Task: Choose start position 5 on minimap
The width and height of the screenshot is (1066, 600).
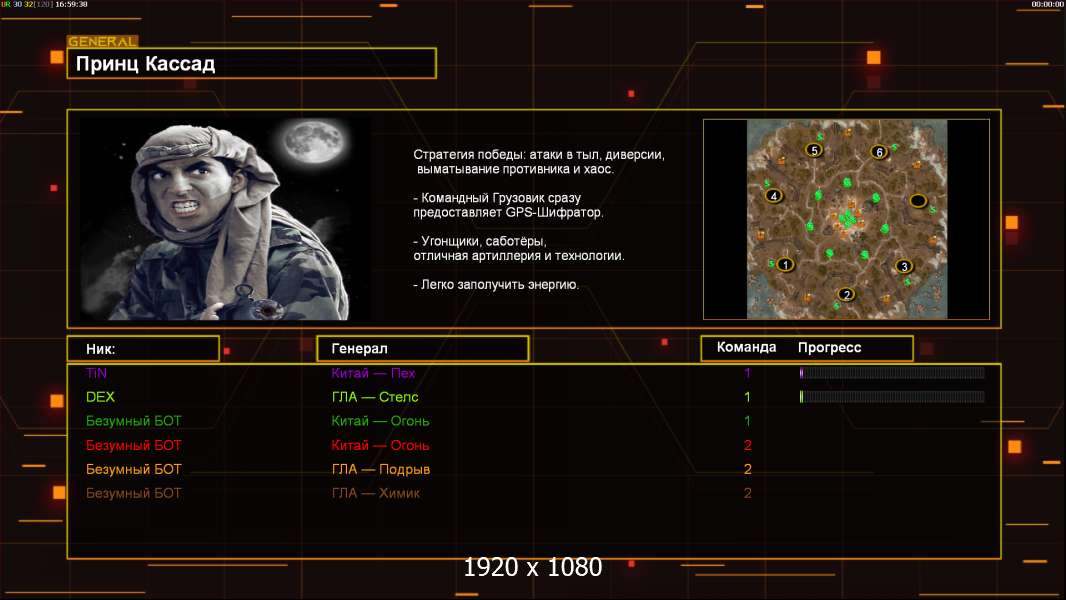Action: click(814, 150)
